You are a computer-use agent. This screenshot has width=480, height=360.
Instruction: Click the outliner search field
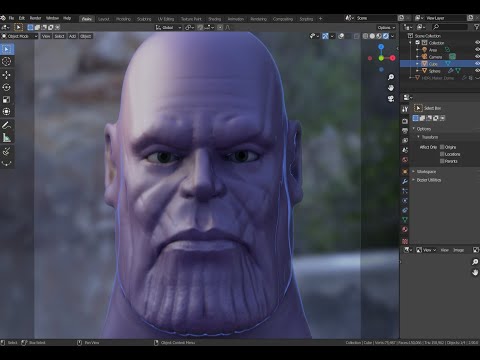click(x=450, y=27)
